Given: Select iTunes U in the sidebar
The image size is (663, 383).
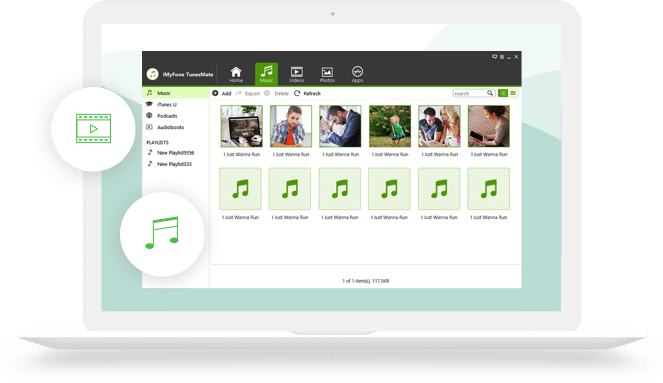Looking at the screenshot, I should [176, 104].
